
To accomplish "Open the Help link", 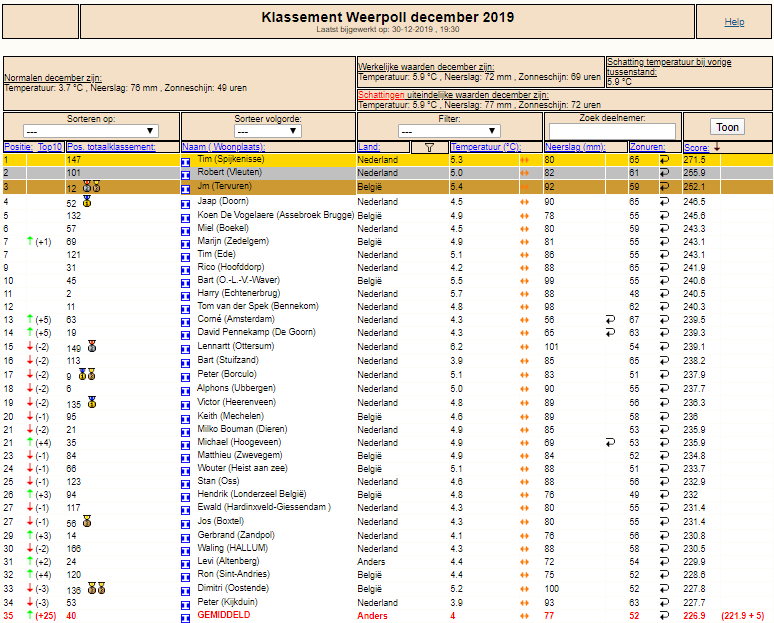I will (x=734, y=22).
